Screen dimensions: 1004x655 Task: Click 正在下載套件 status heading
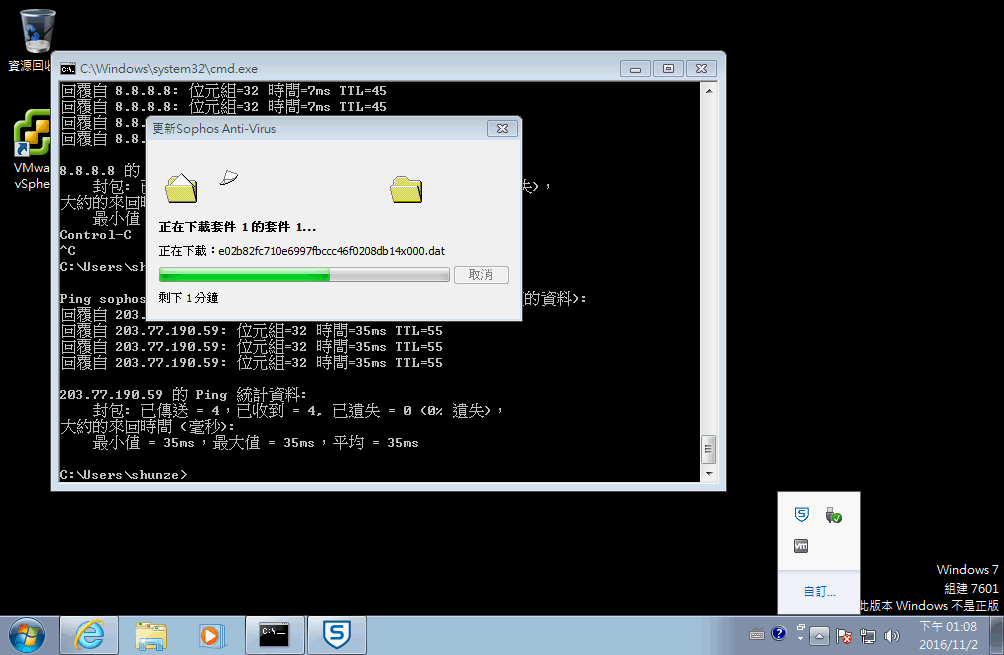point(238,227)
